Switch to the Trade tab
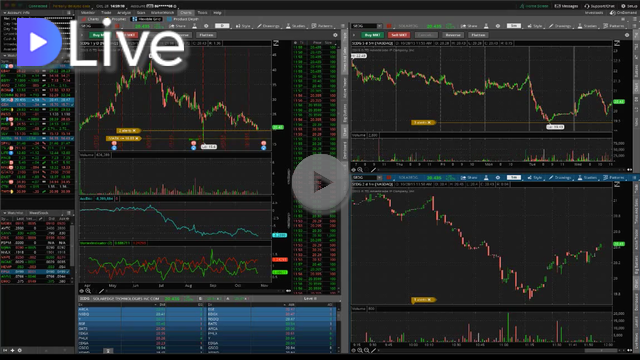Screen dimensions: 640x360 click(106, 13)
